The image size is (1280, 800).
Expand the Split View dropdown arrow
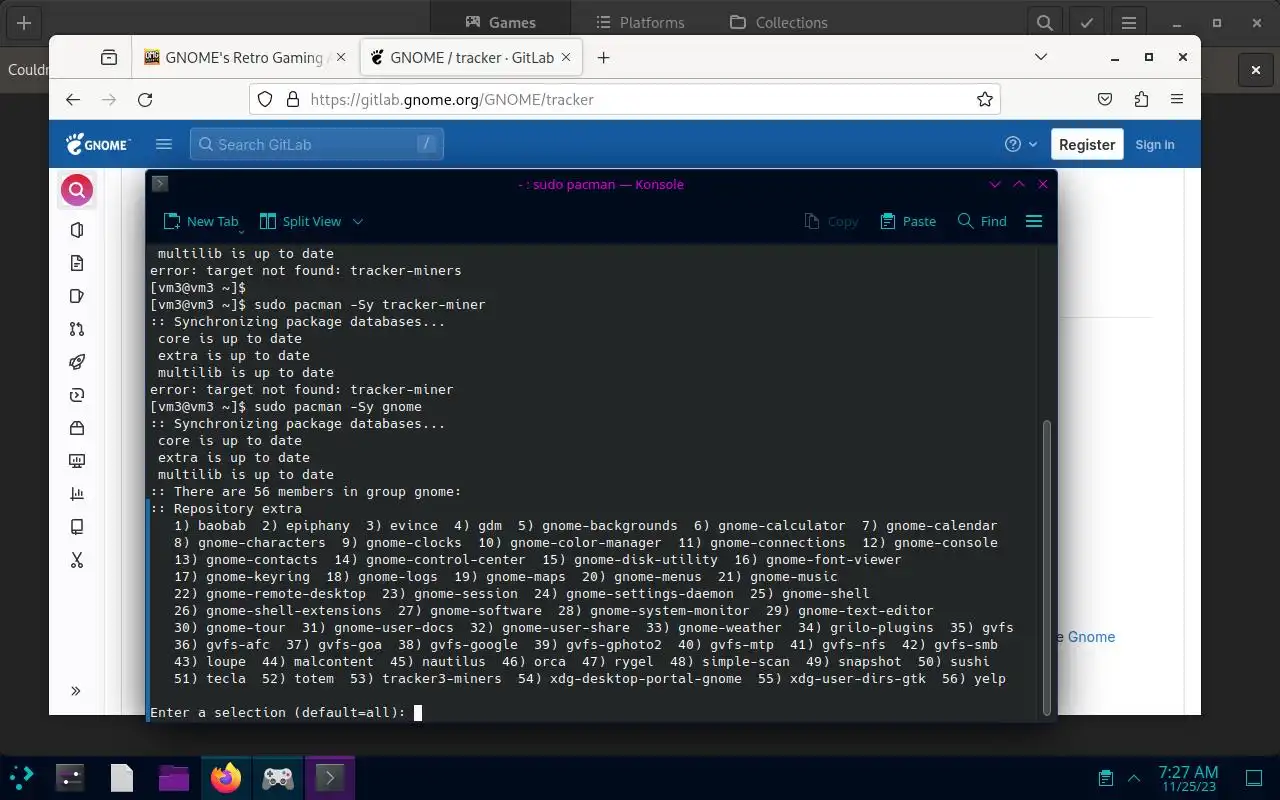[358, 221]
